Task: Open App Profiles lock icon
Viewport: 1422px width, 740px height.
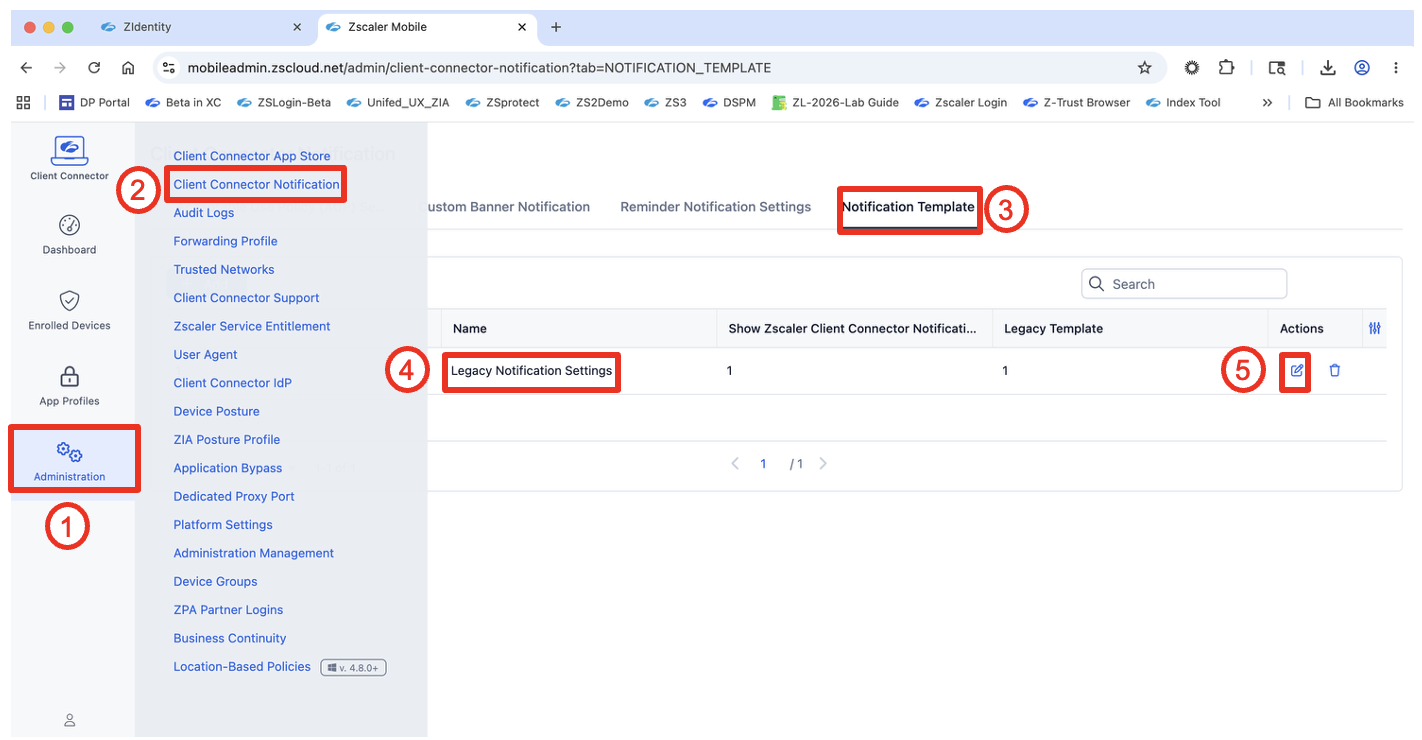Action: pos(69,377)
